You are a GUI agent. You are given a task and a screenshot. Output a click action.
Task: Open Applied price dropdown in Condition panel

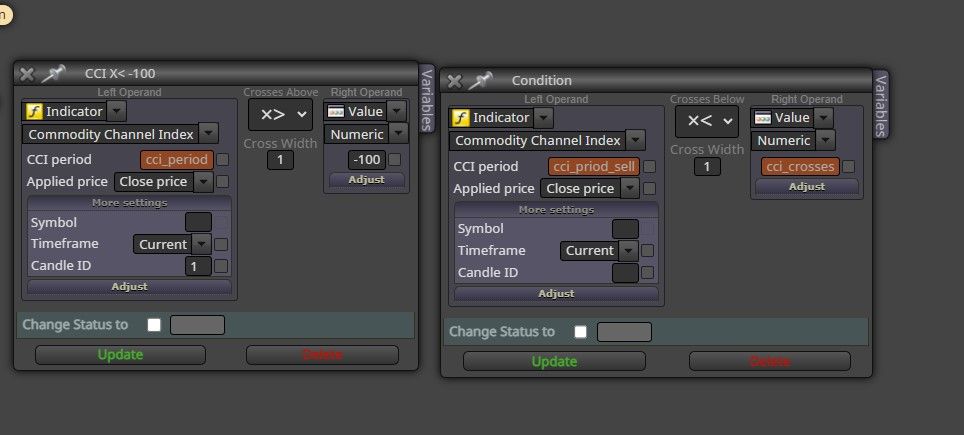click(x=630, y=188)
